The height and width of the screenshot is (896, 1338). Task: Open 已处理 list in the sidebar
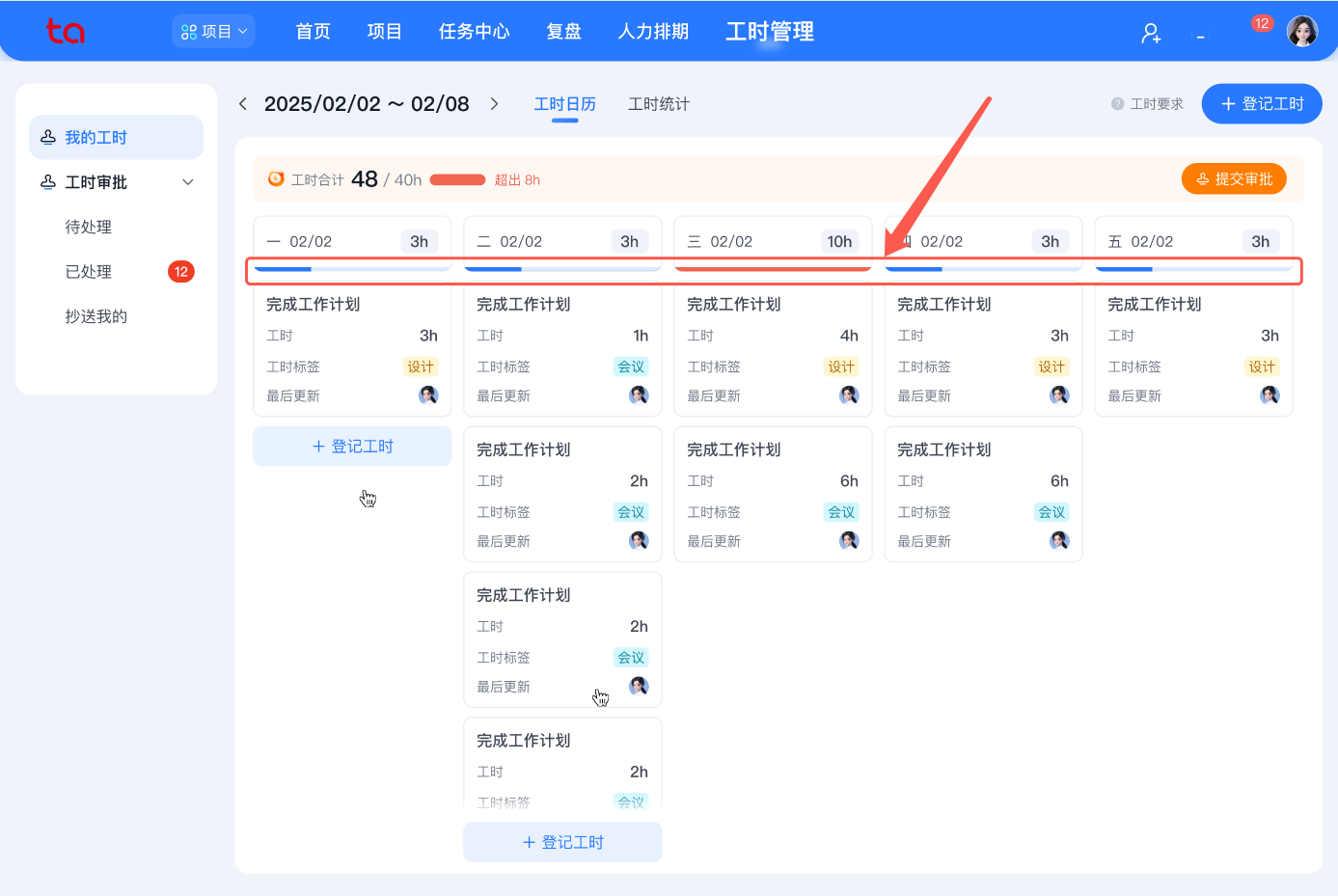click(x=89, y=272)
